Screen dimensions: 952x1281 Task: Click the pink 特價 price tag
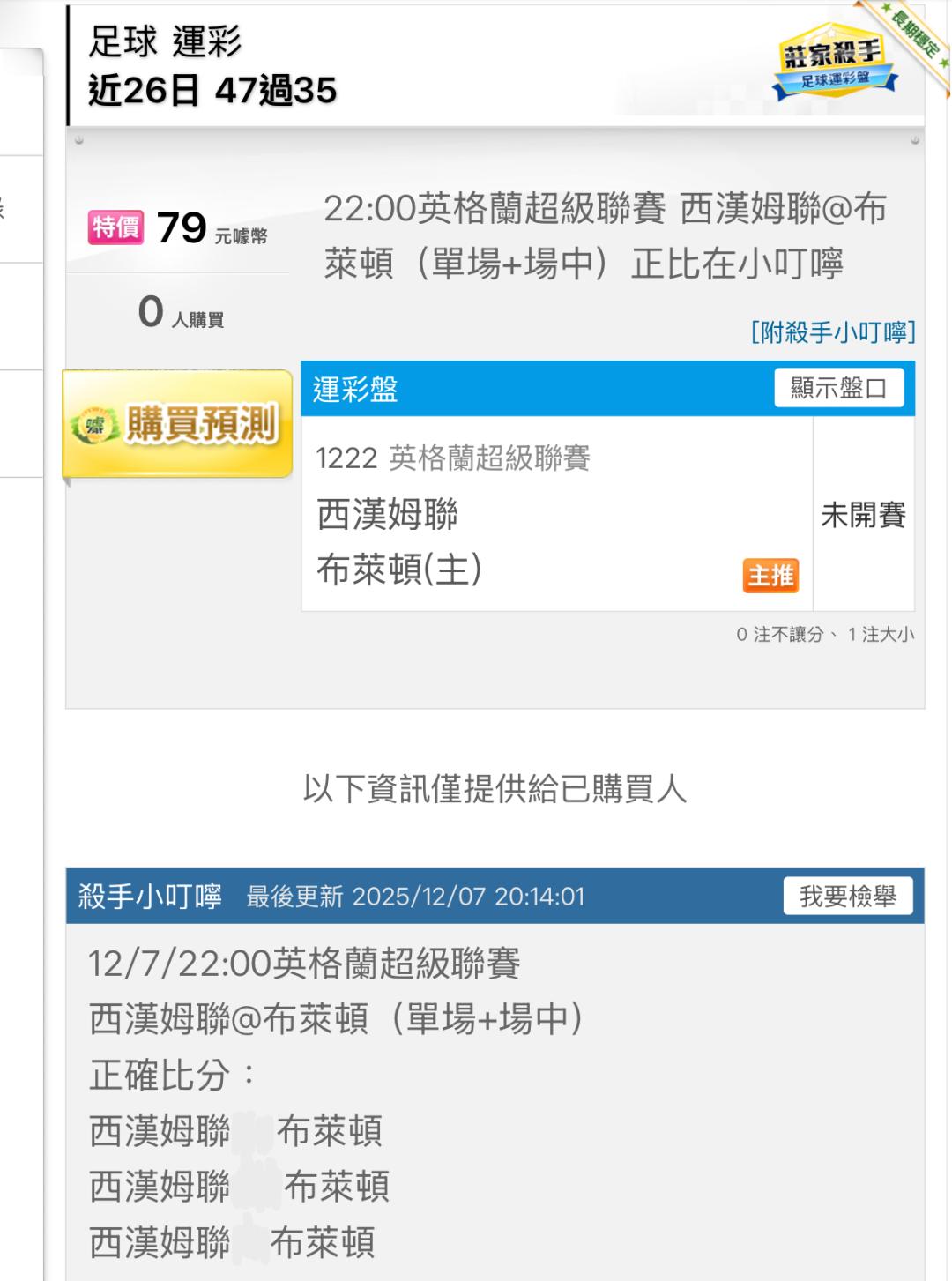[x=115, y=227]
